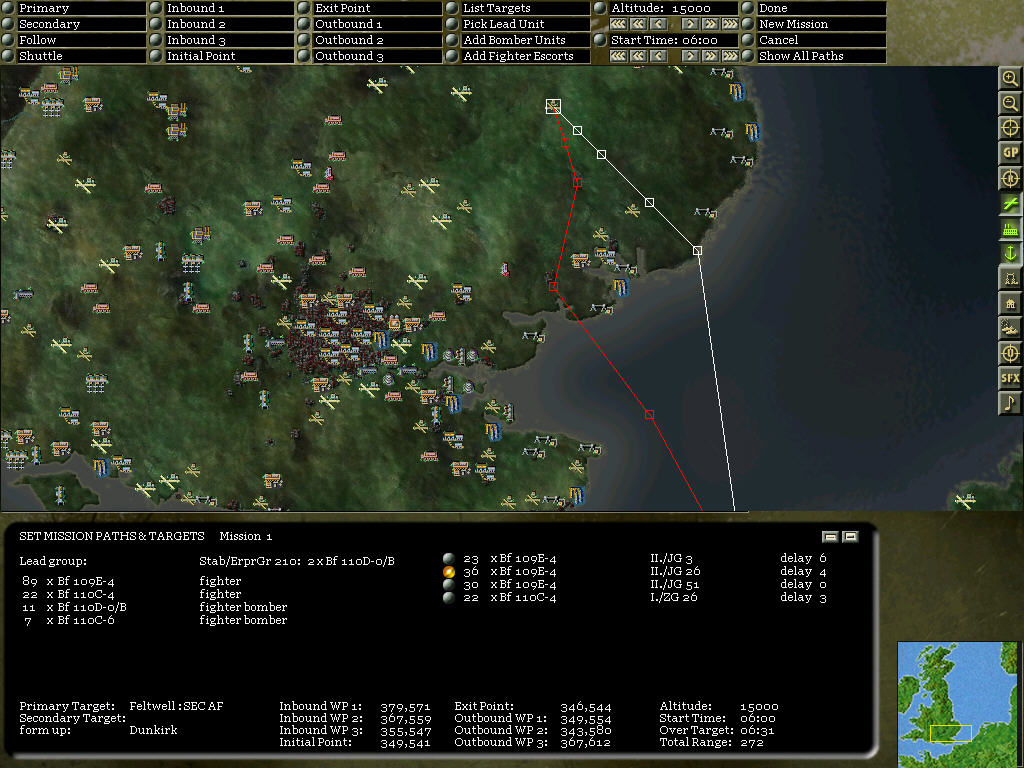Open List Targets
Viewport: 1024px width, 768px height.
(x=518, y=8)
